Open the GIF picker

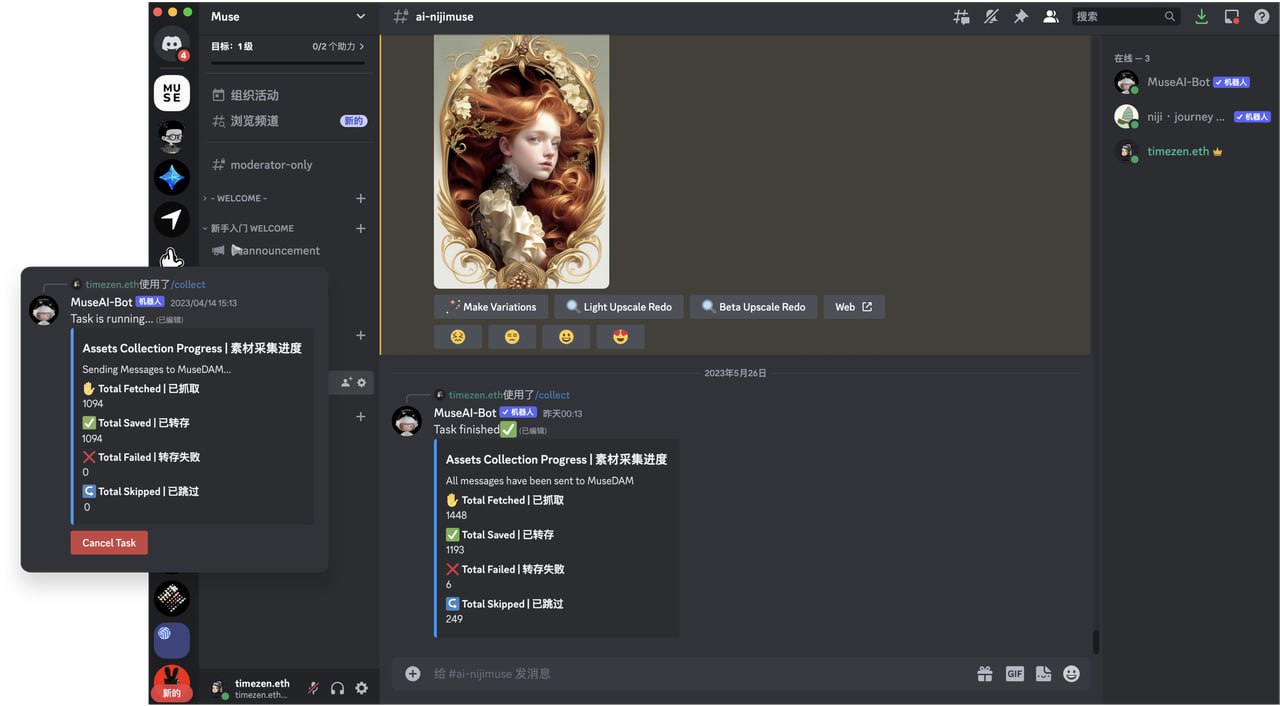pos(1014,674)
